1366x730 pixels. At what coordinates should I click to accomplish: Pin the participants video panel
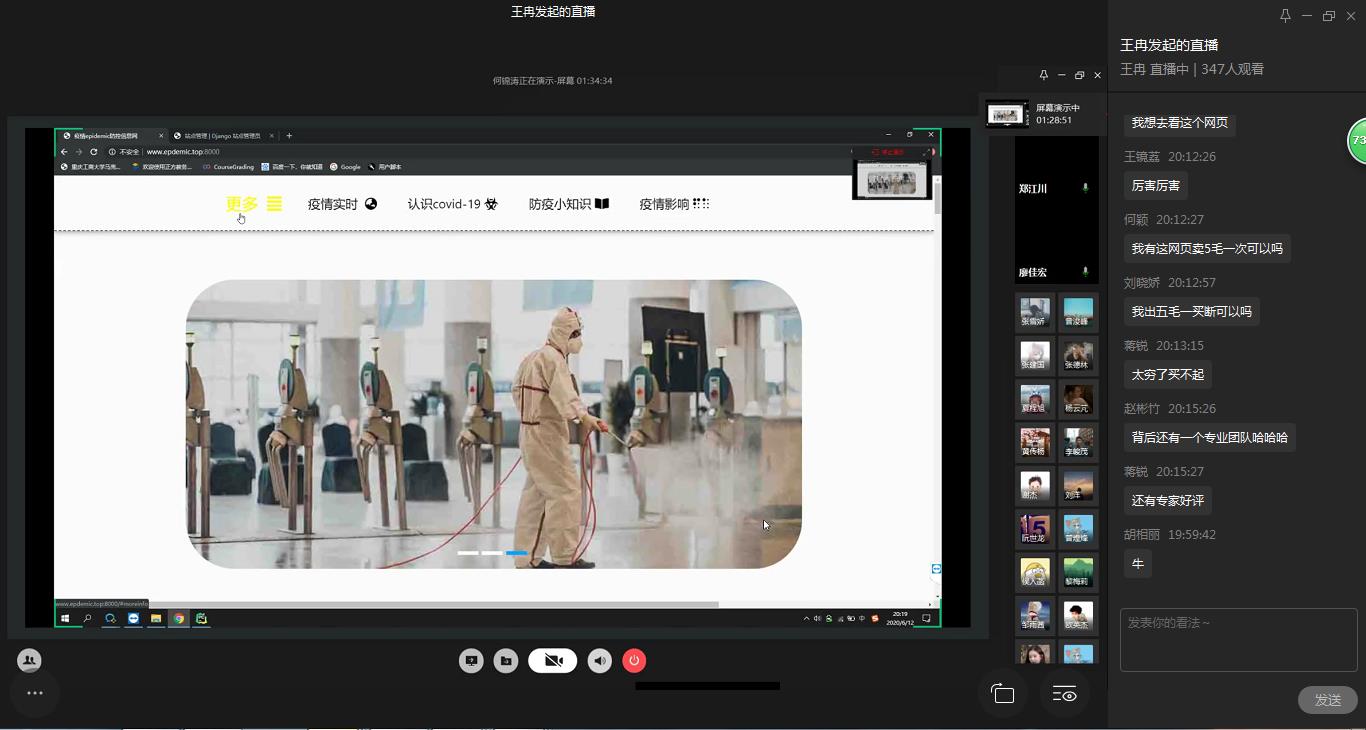tap(1043, 75)
